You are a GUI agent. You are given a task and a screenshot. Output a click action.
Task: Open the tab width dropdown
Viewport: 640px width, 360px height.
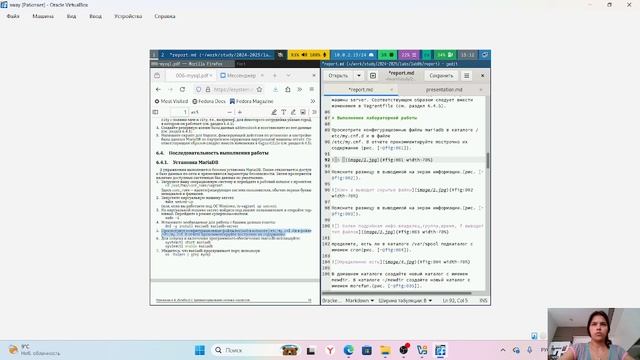(405, 300)
